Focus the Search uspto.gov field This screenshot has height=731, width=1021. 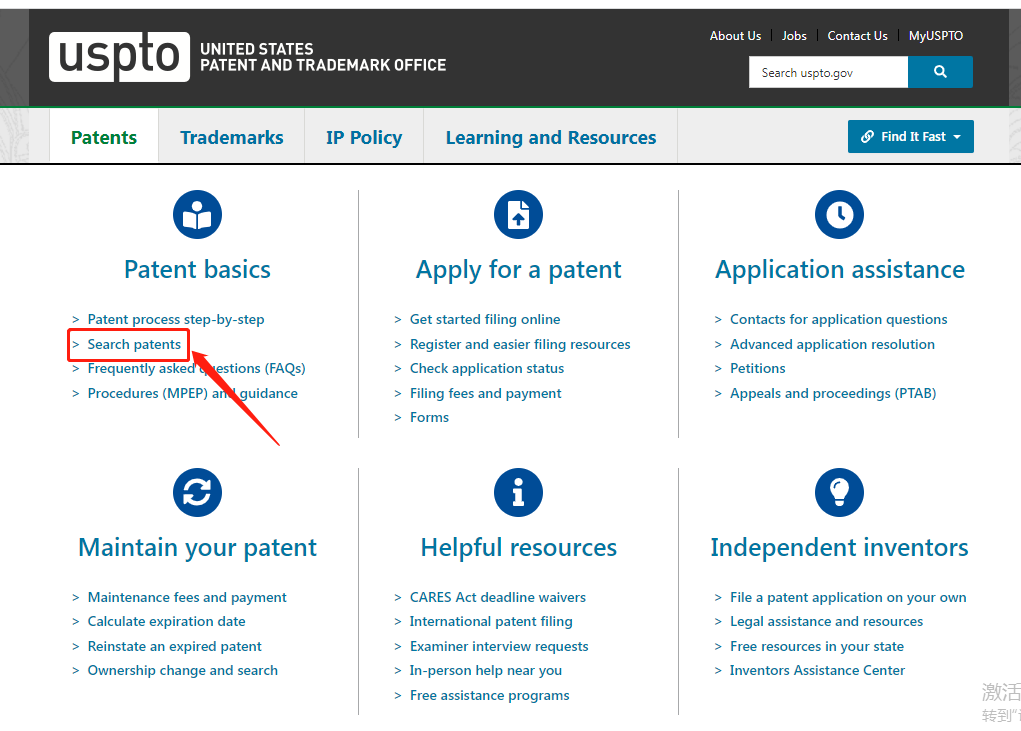[x=828, y=72]
